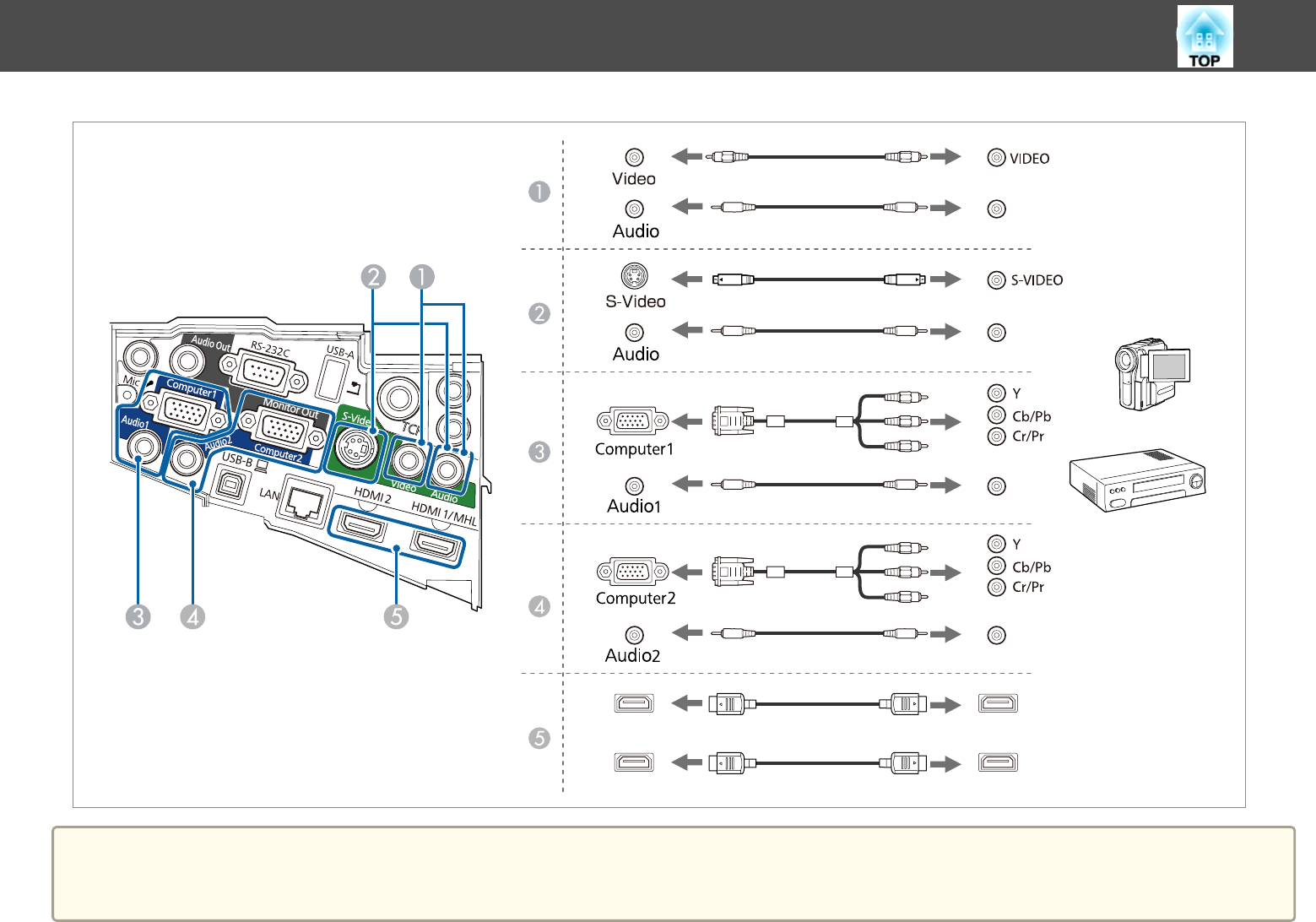Click the RCA jack icon above Video label
Image resolution: width=1316 pixels, height=922 pixels.
pos(634,157)
